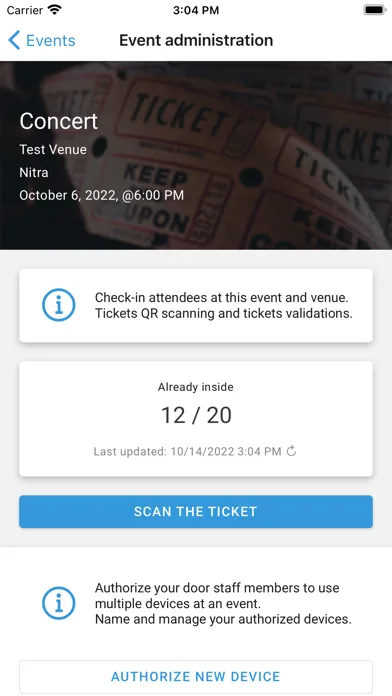The image size is (392, 696).
Task: Tap the back chevron arrow icon
Action: 14,40
